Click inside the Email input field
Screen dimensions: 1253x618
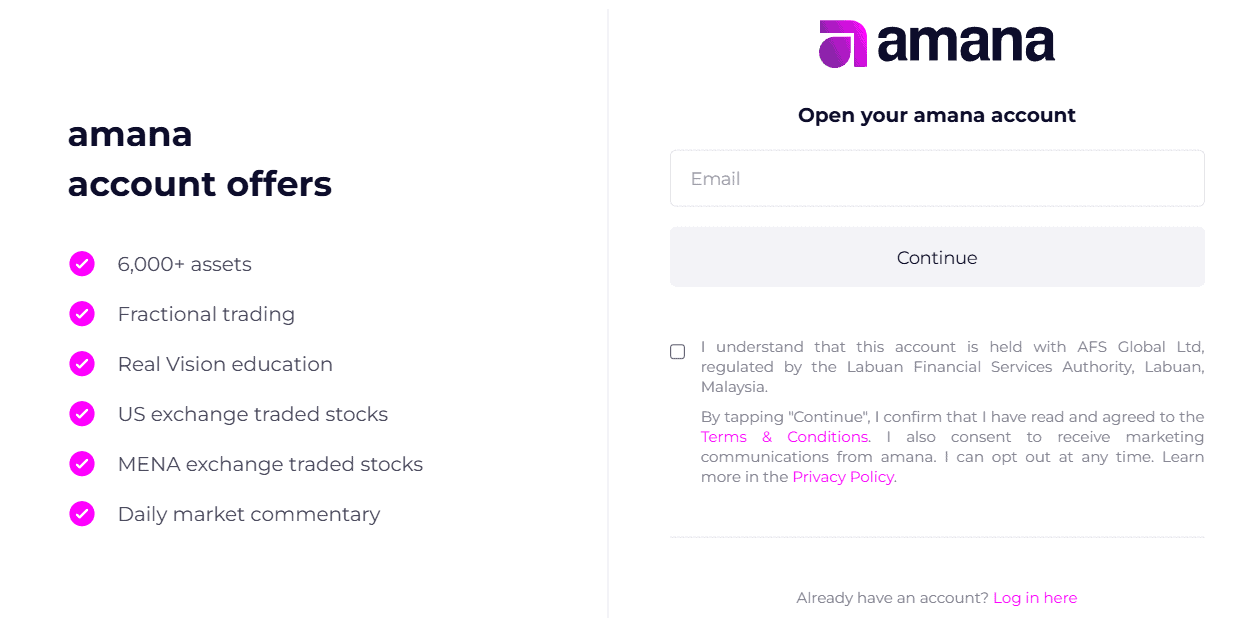click(x=936, y=178)
